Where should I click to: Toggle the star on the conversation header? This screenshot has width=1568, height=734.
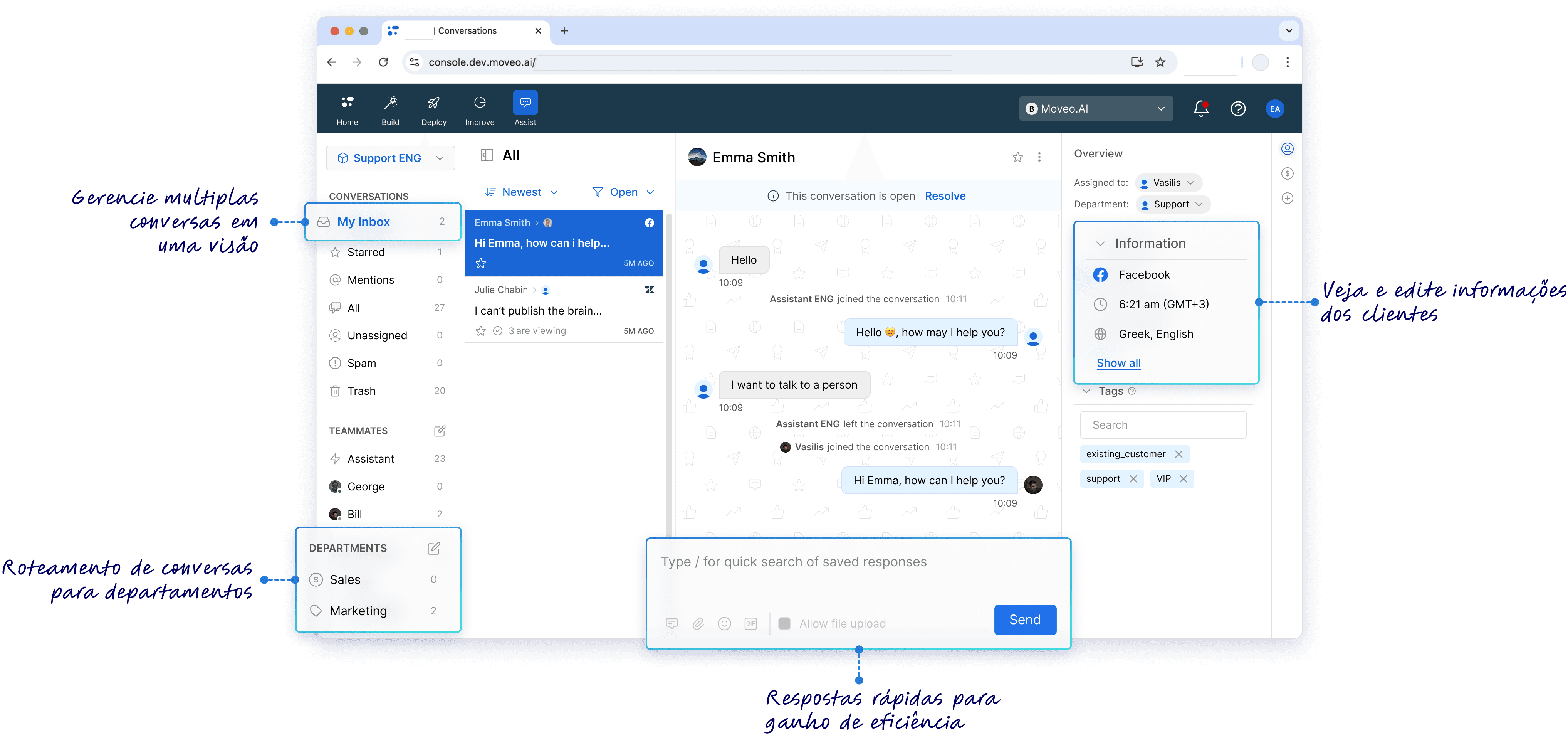click(x=1018, y=157)
